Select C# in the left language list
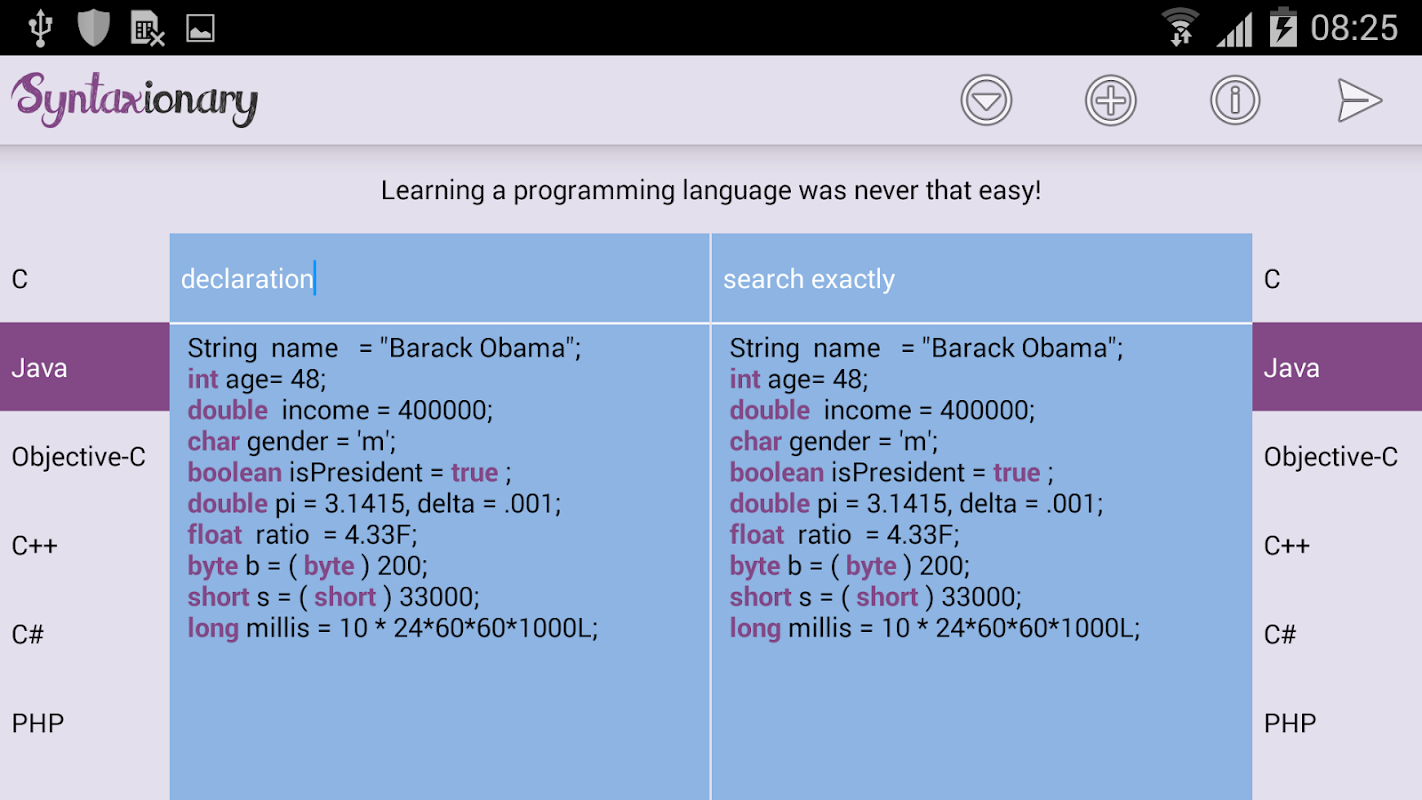Screen dimensions: 1422x800 tap(85, 634)
